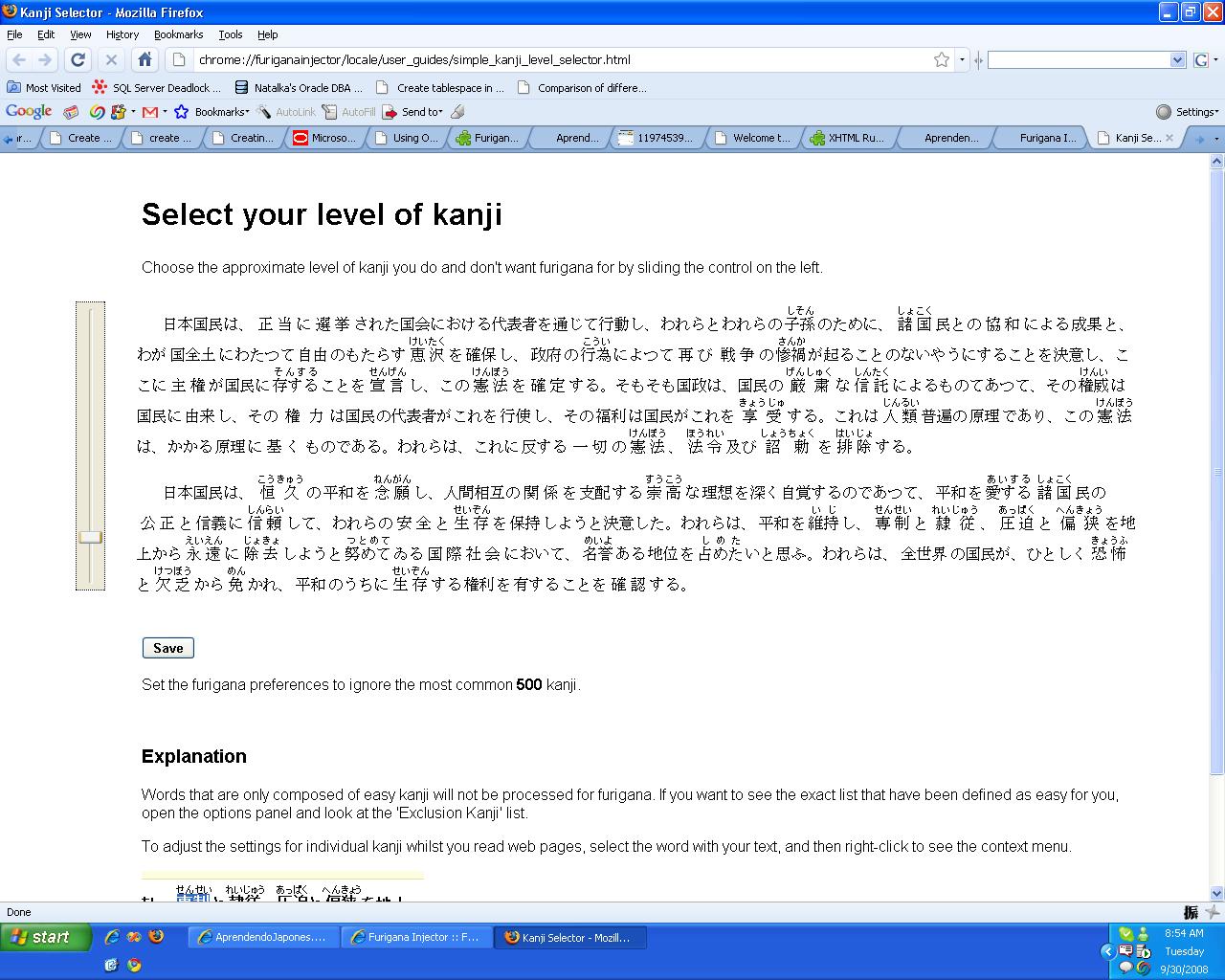Click the bookmark star in address bar
The width and height of the screenshot is (1225, 980).
pos(942,59)
